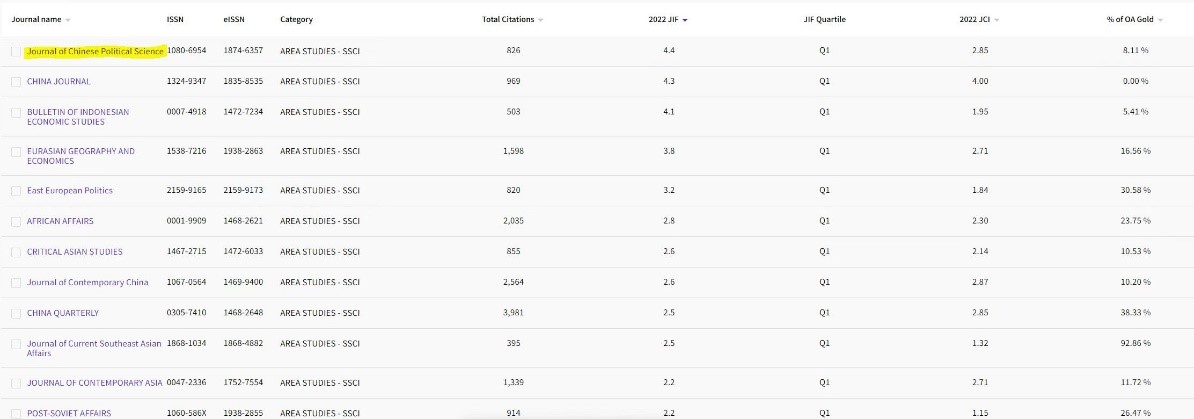Sort by Journal name arrow icon
This screenshot has height=419, width=1194.
[69, 20]
